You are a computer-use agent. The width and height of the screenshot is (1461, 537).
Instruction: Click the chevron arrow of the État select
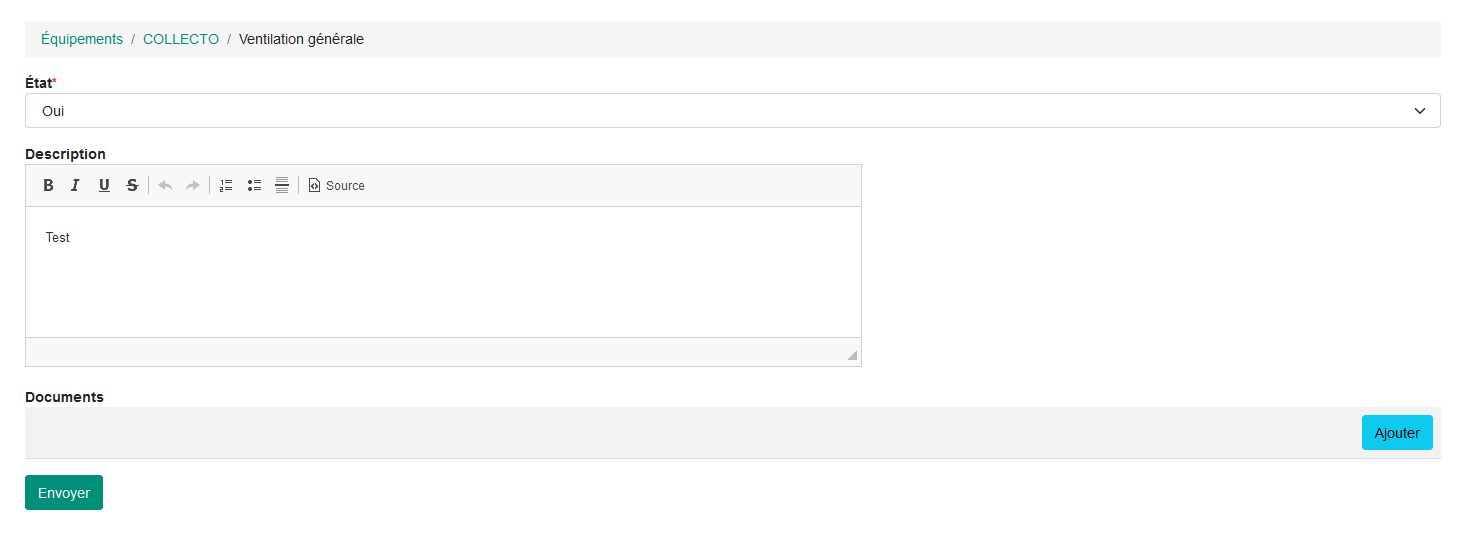coord(1420,111)
